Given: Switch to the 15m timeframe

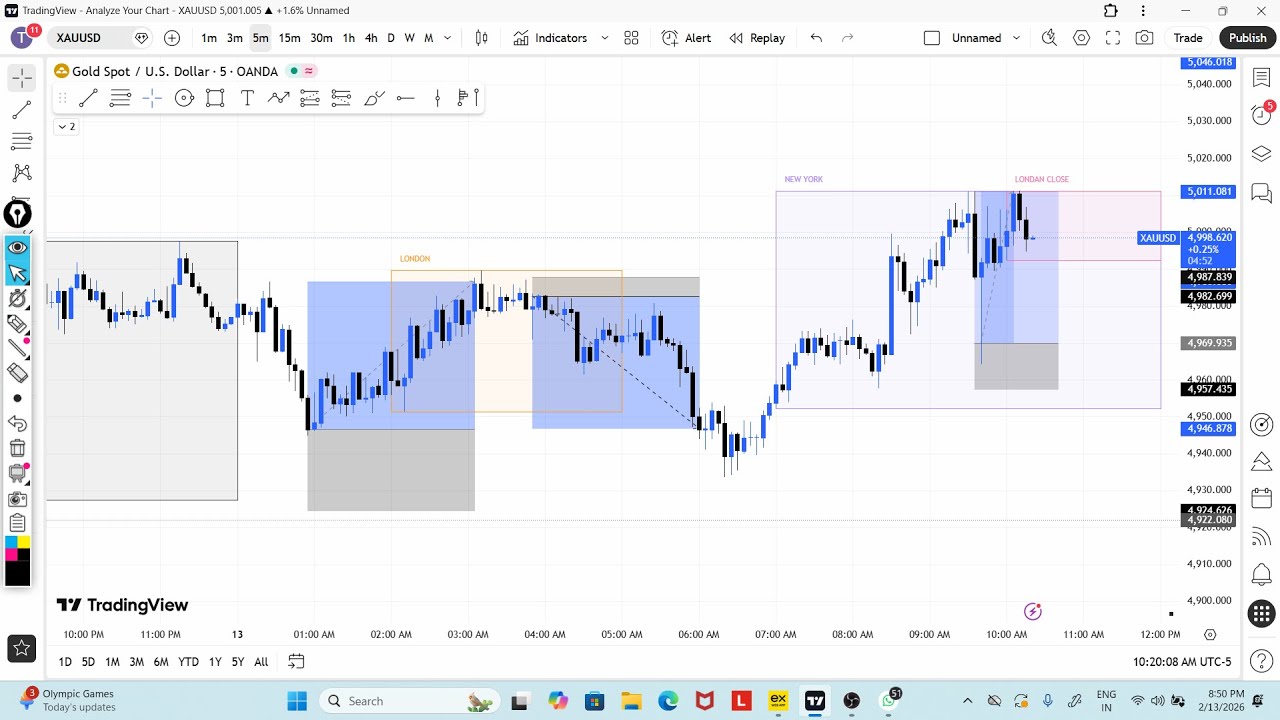Looking at the screenshot, I should (289, 38).
